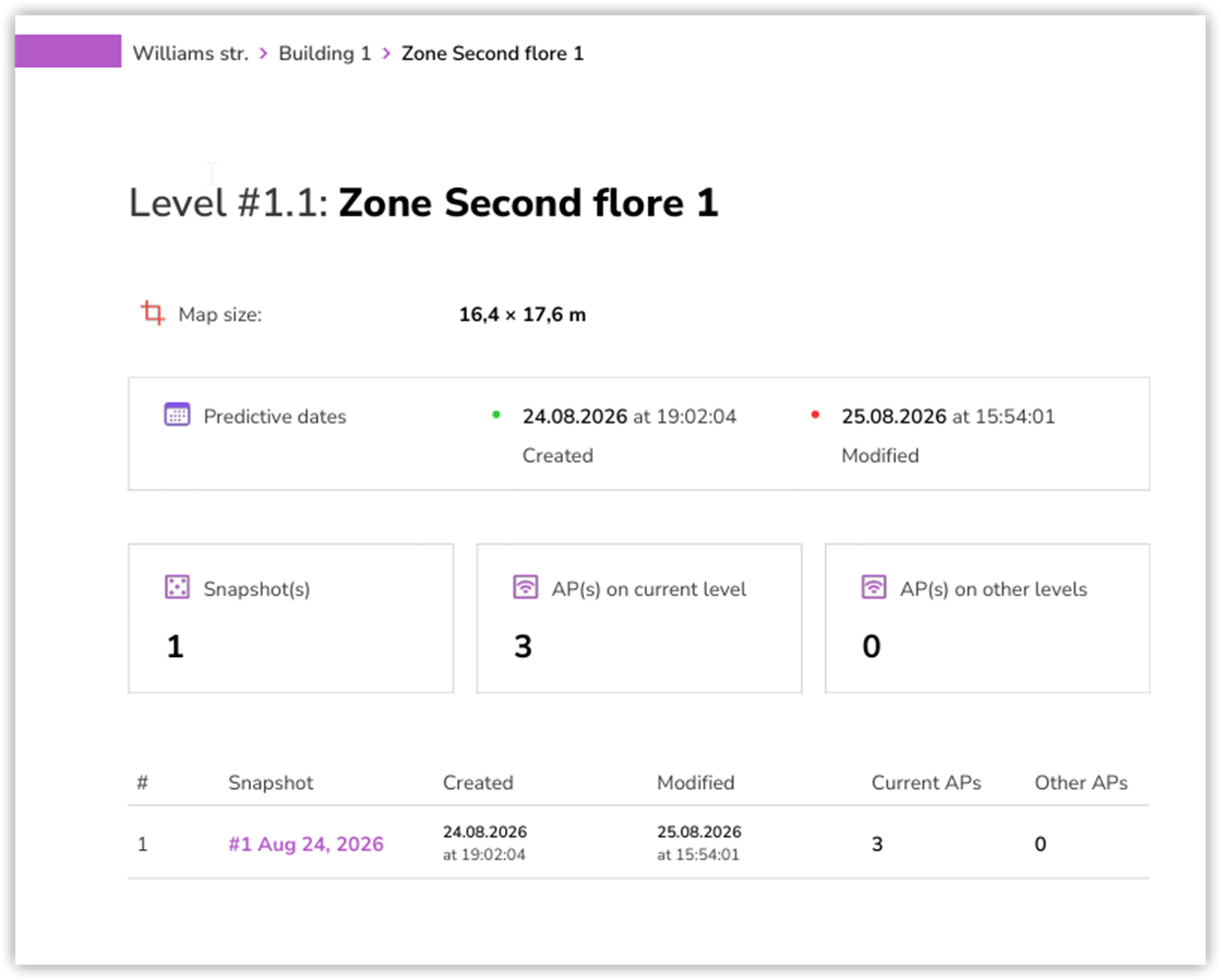Click the breadcrumb chevron after Building 1
1221x980 pixels.
click(386, 53)
